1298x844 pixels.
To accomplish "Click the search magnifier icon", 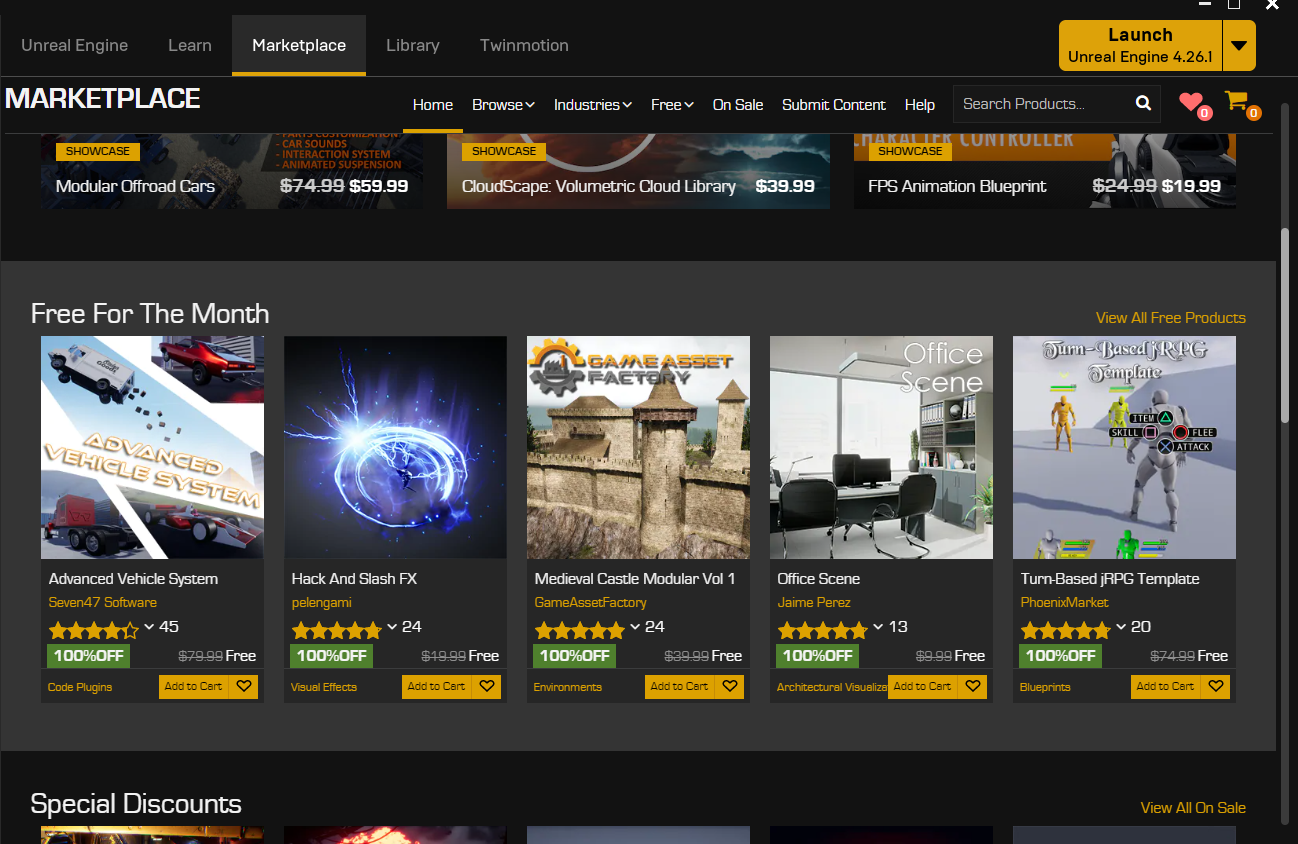I will pyautogui.click(x=1144, y=104).
